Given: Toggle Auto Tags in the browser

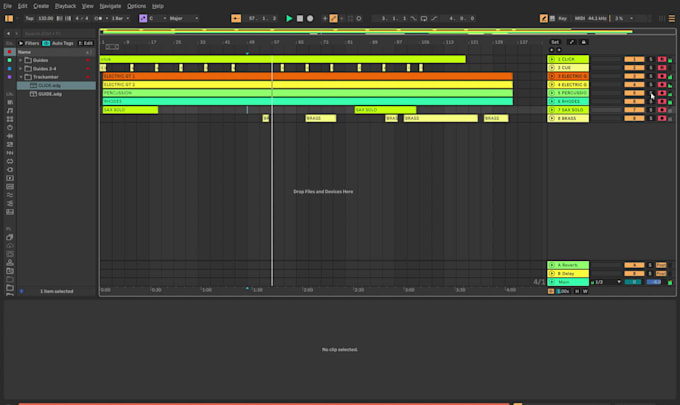Looking at the screenshot, I should 58,43.
